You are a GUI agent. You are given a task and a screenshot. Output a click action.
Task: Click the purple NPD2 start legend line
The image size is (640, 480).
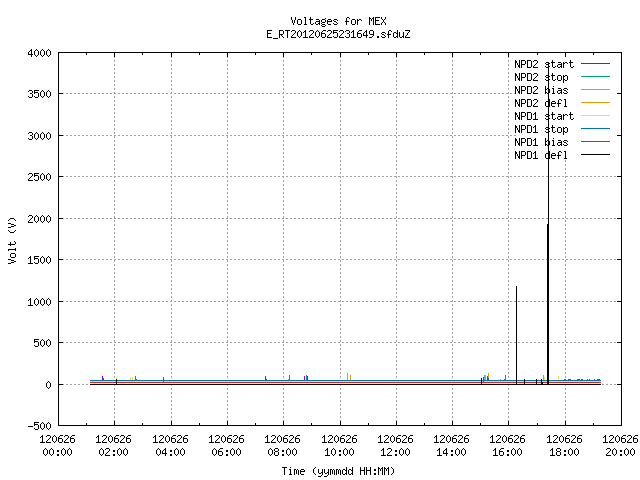pyautogui.click(x=595, y=64)
